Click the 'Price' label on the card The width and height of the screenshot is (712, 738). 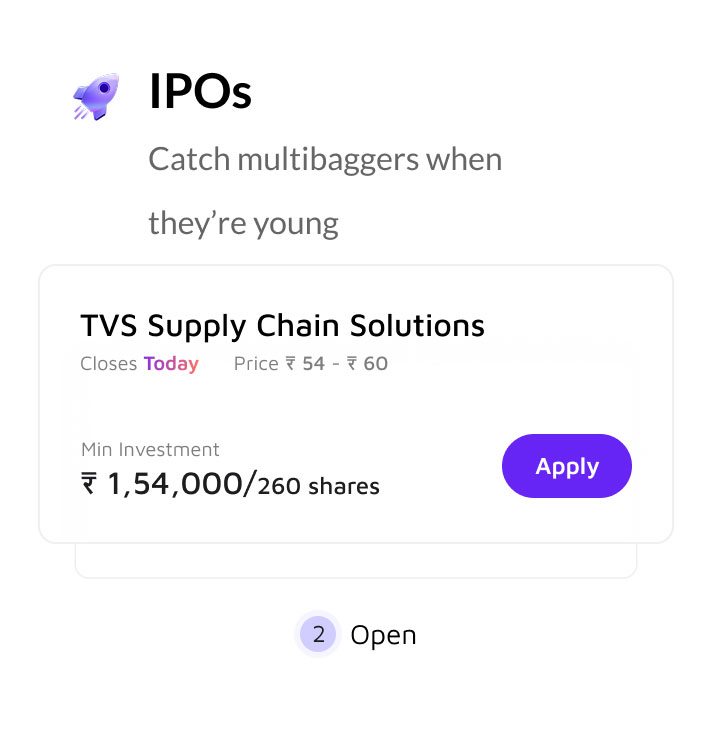256,364
